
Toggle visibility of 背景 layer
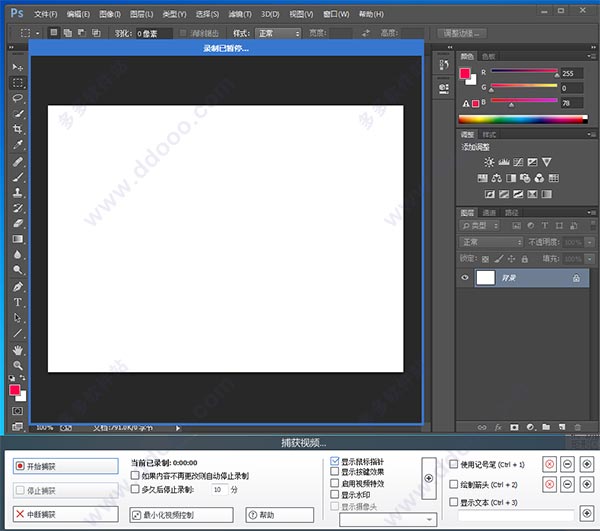[465, 278]
